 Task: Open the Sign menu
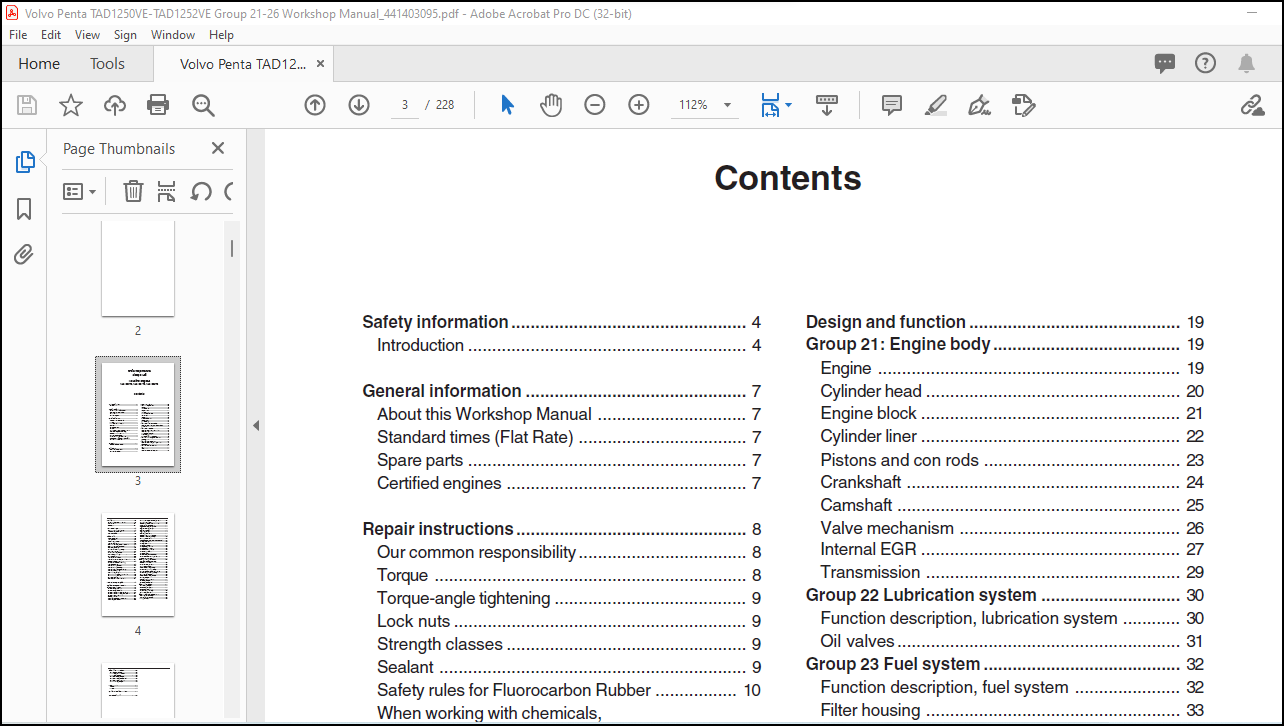click(125, 34)
